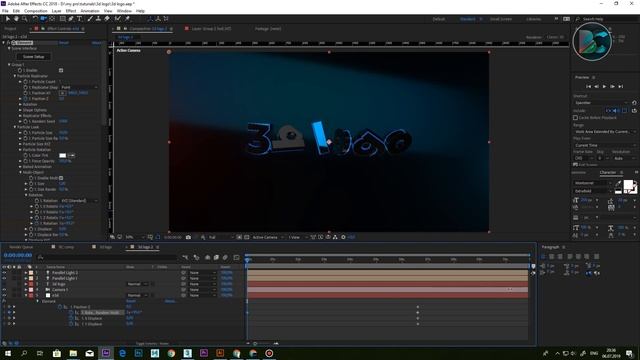Click the first frame button in Preview

coord(588,87)
